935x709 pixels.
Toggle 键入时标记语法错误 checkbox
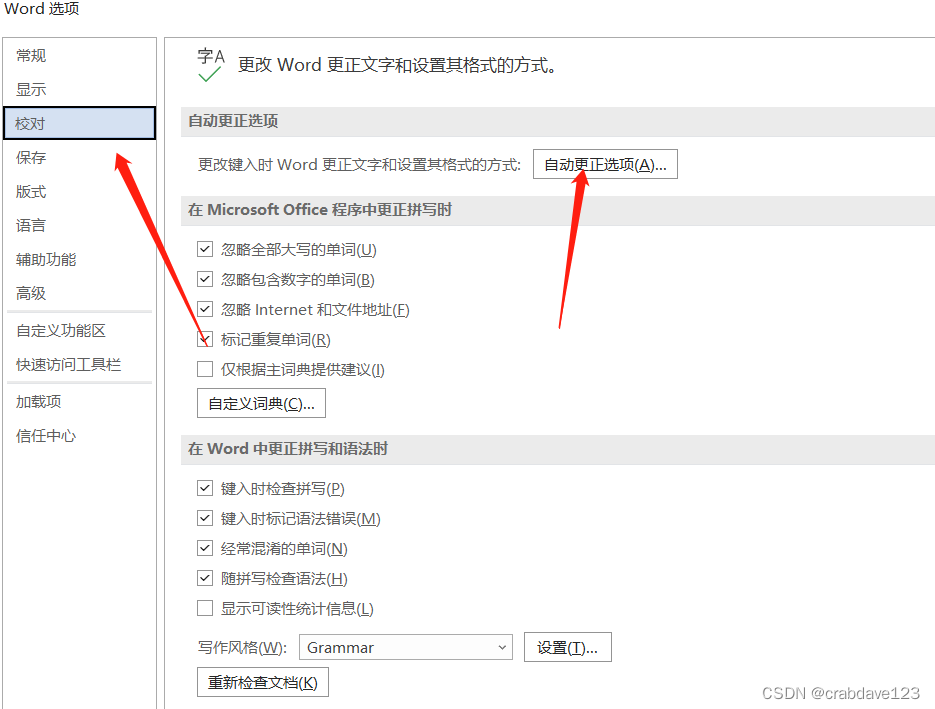click(205, 518)
